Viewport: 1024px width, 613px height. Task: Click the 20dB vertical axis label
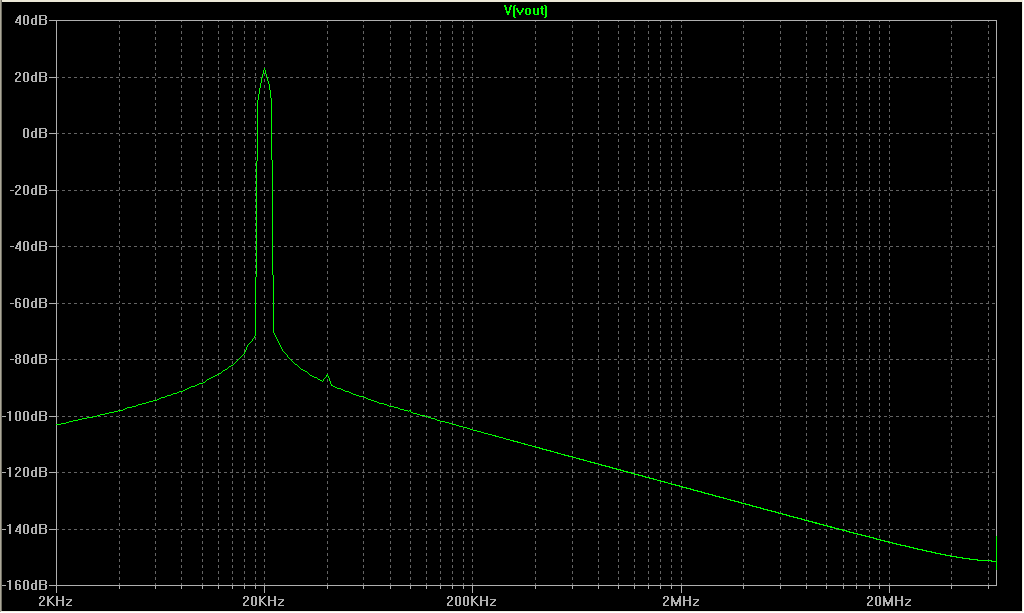[31, 77]
